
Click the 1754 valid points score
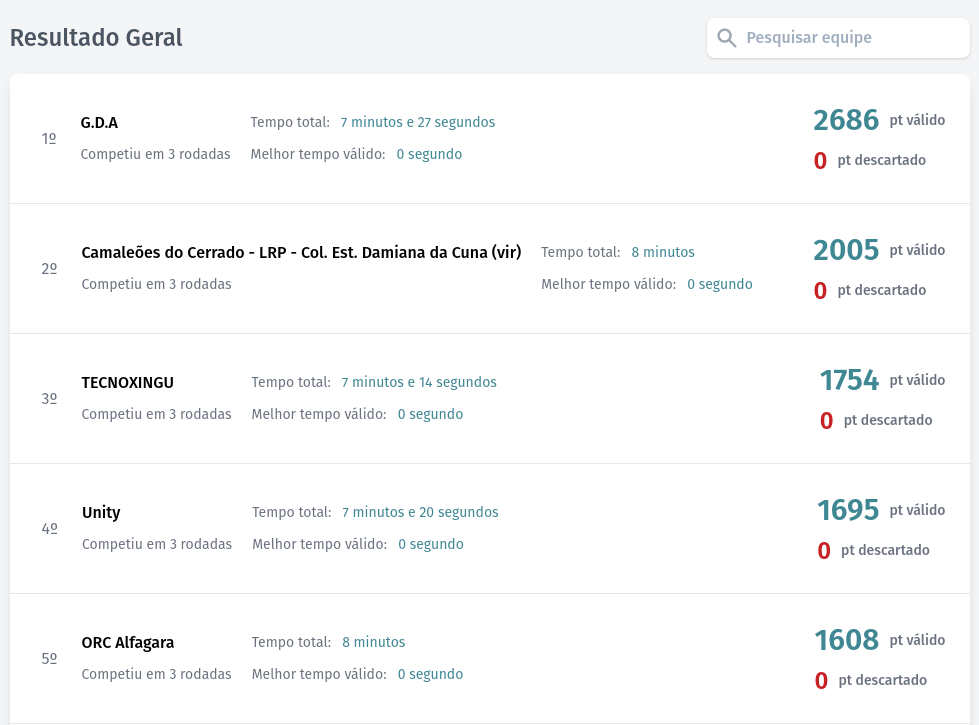tap(849, 380)
